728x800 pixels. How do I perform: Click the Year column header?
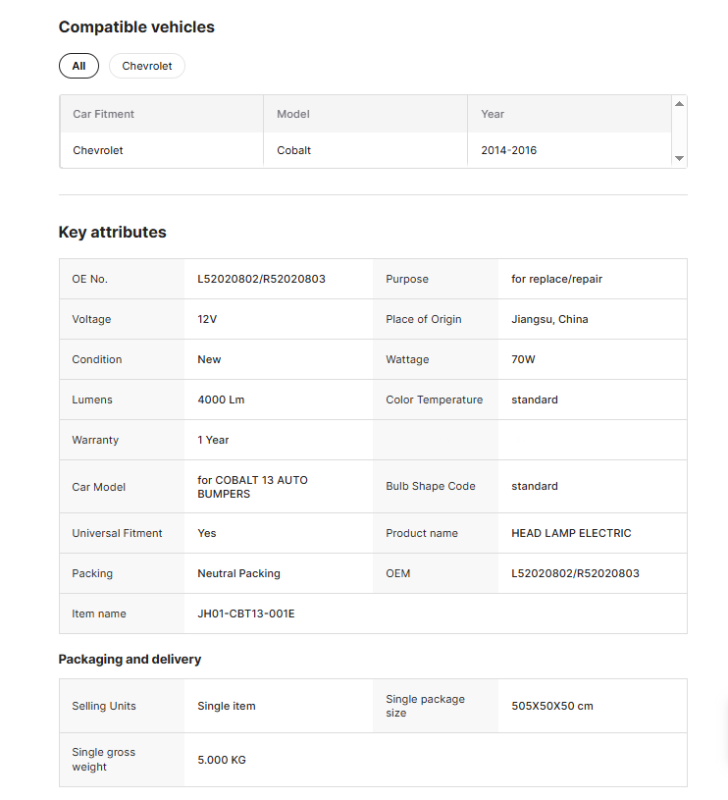(492, 114)
